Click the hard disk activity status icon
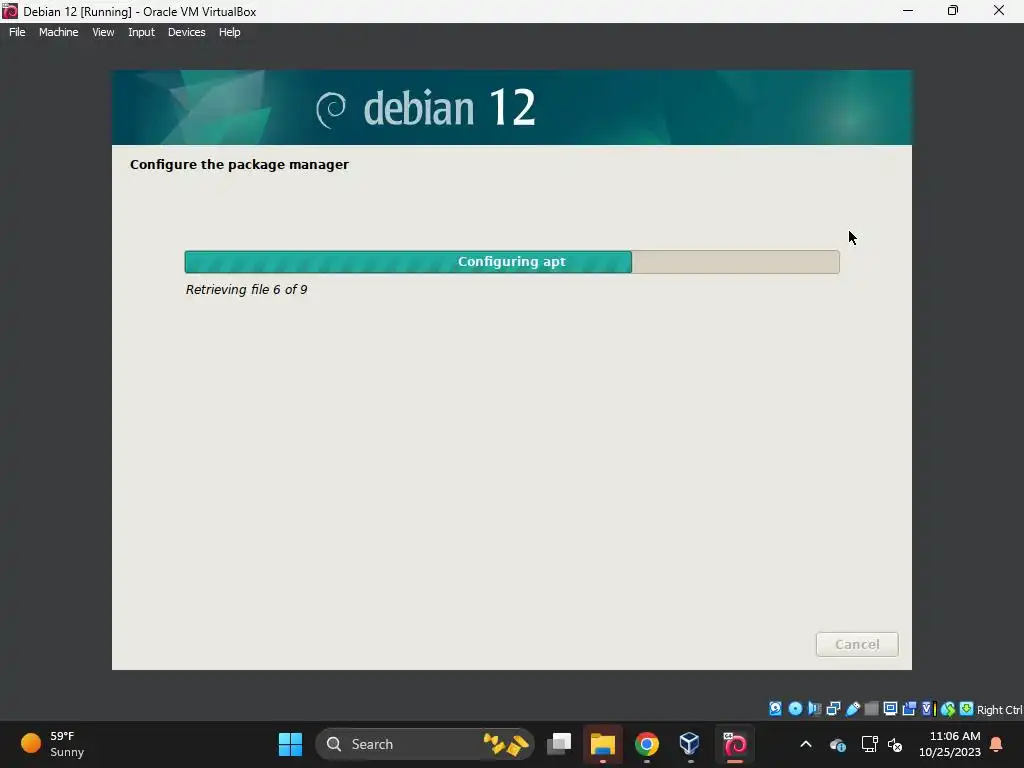Viewport: 1024px width, 768px height. point(775,709)
